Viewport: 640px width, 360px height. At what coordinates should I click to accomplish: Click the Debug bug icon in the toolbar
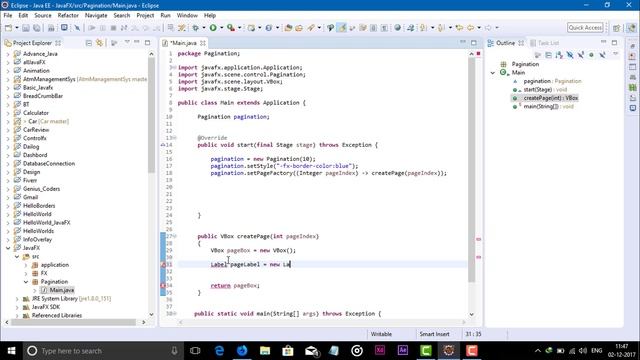click(196, 28)
